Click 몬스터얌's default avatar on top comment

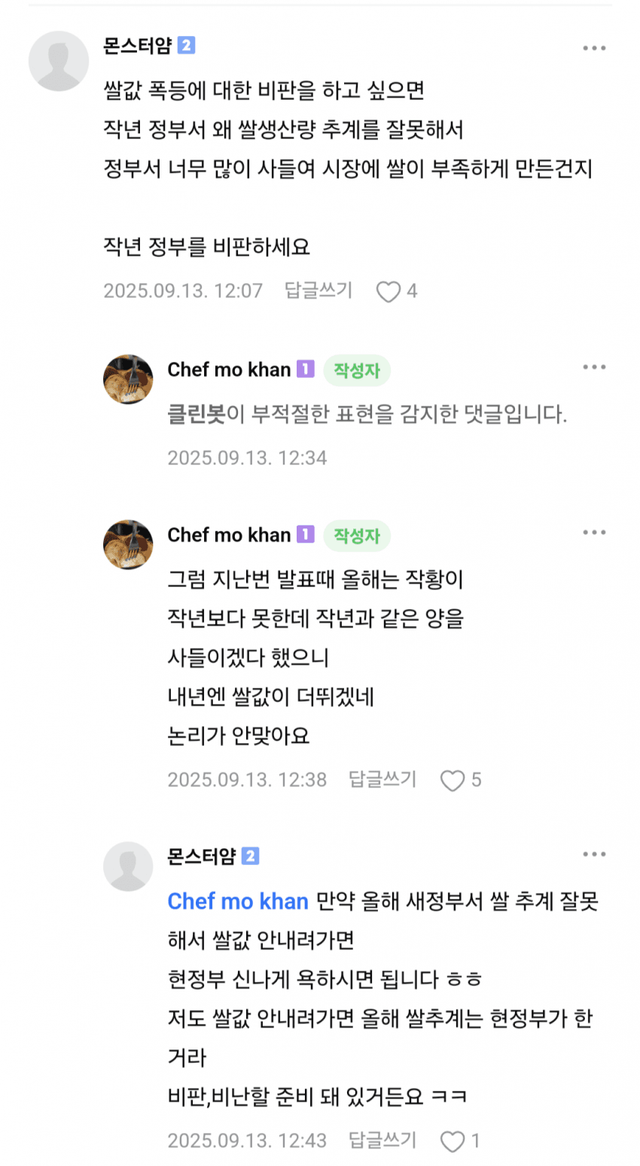point(59,60)
